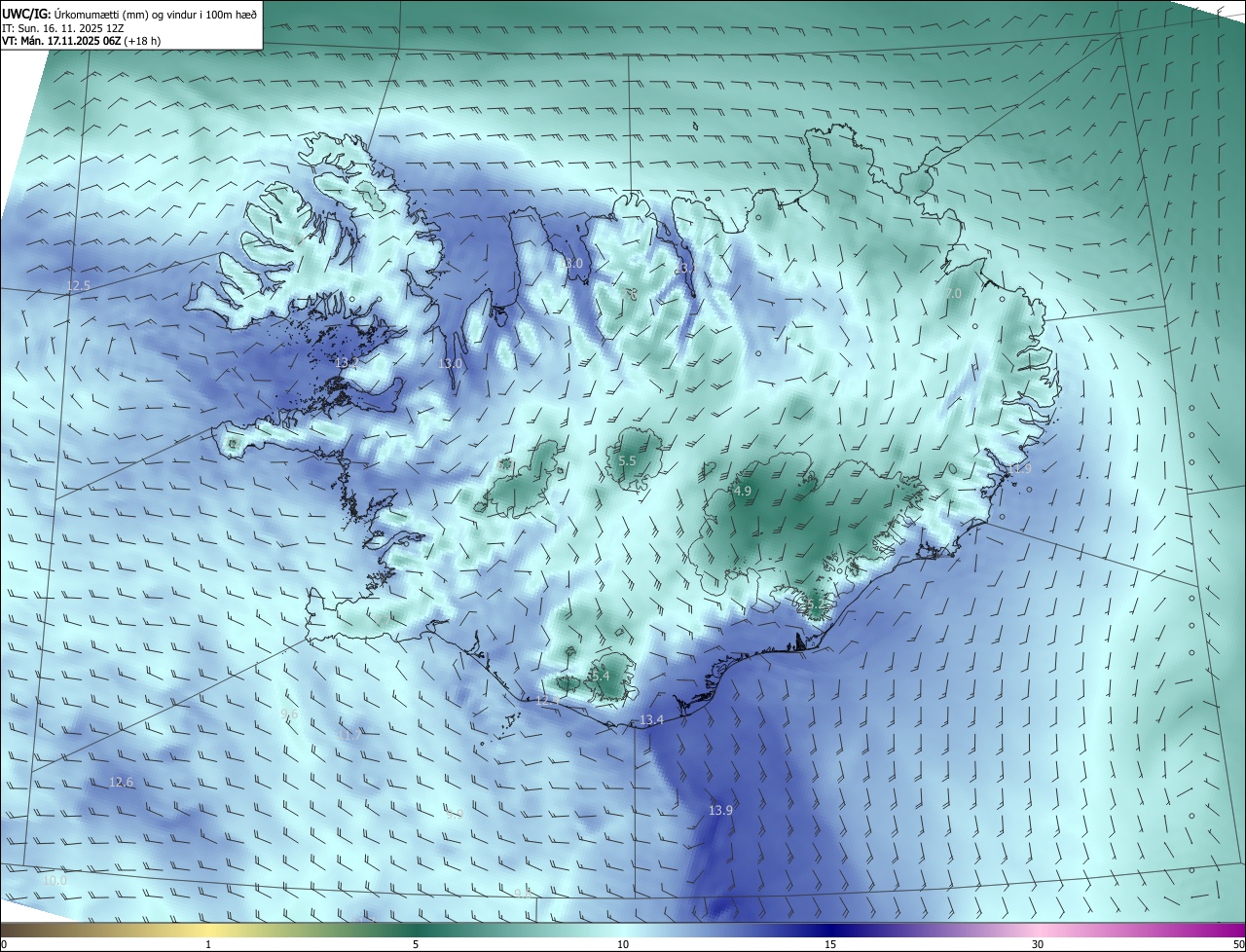This screenshot has height=952, width=1246.
Task: Click the 13.9 value label at sea
Action: coord(720,811)
